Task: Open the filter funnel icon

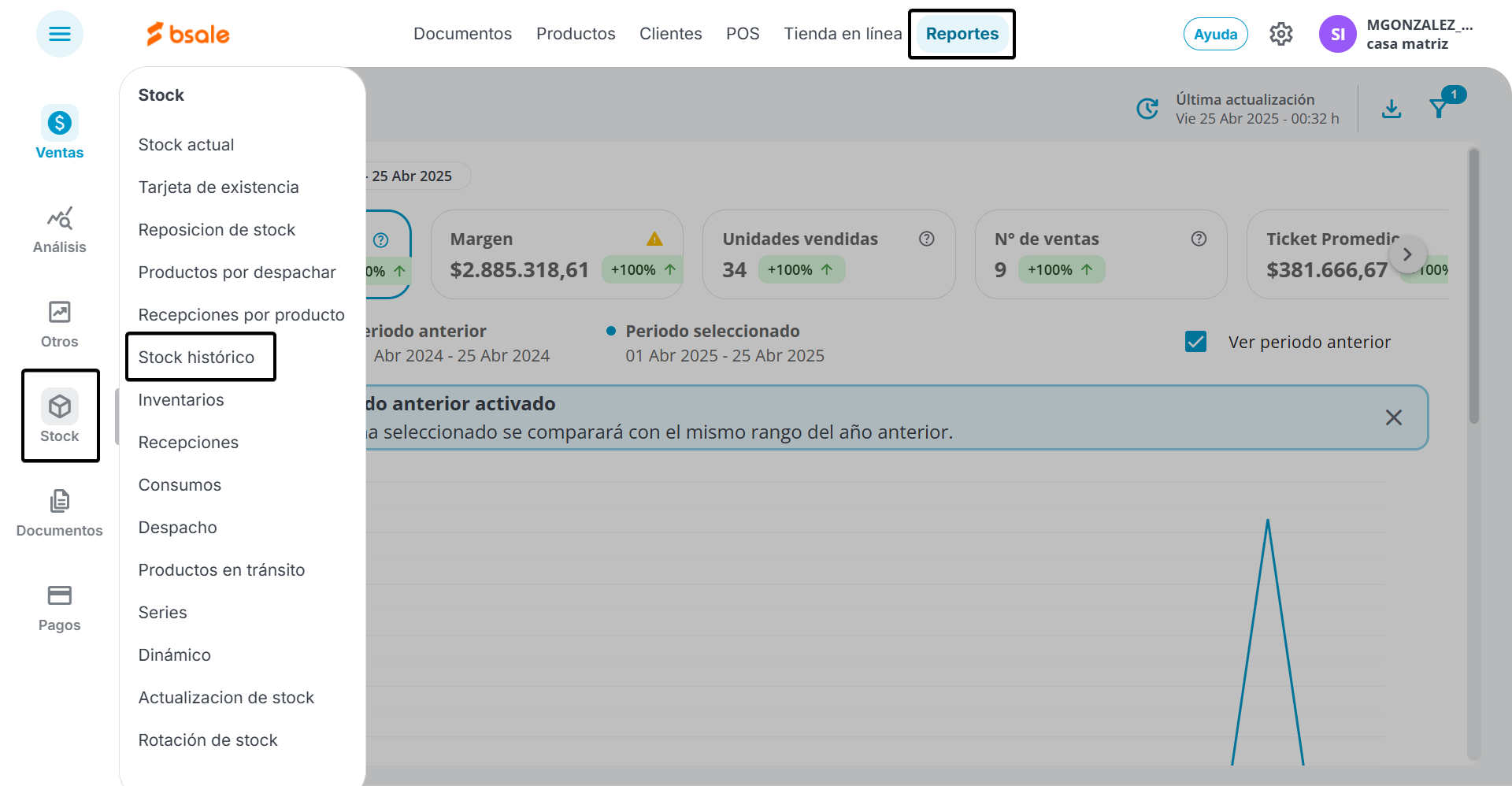Action: tap(1439, 109)
